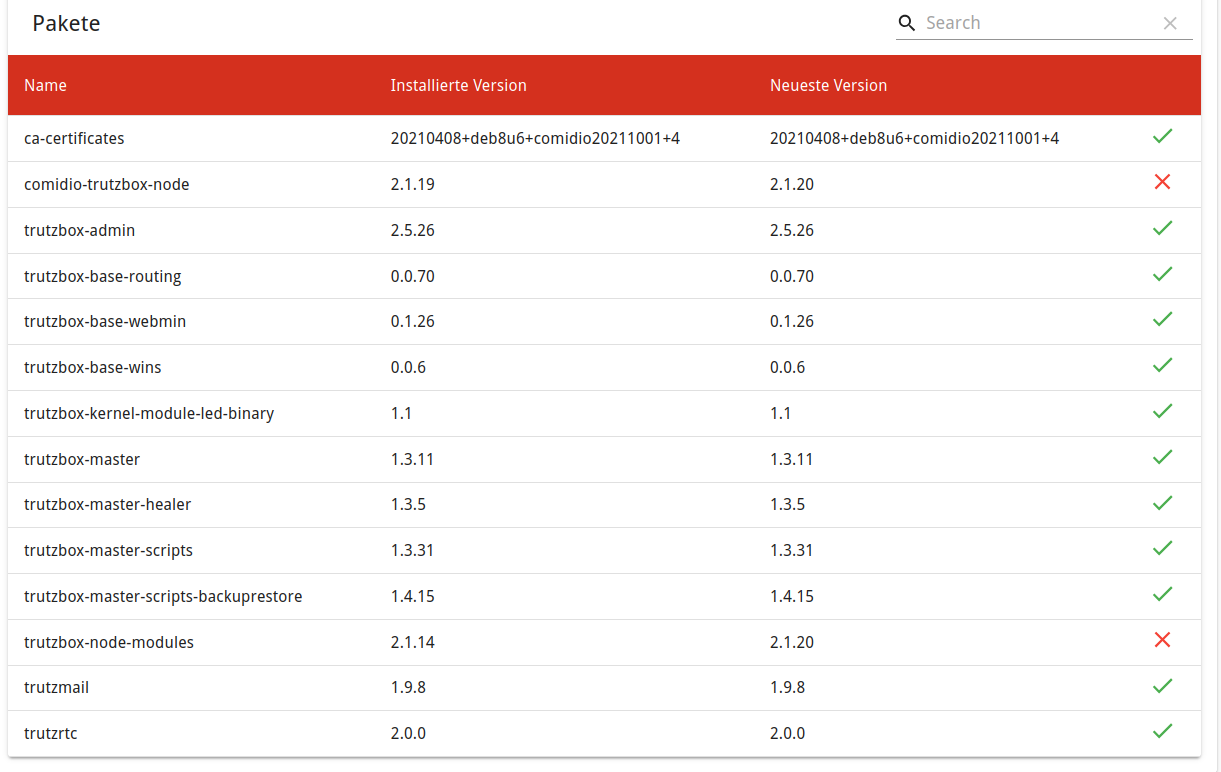Click the green checkmark for trutzmail row
The width and height of the screenshot is (1221, 772).
(x=1162, y=686)
